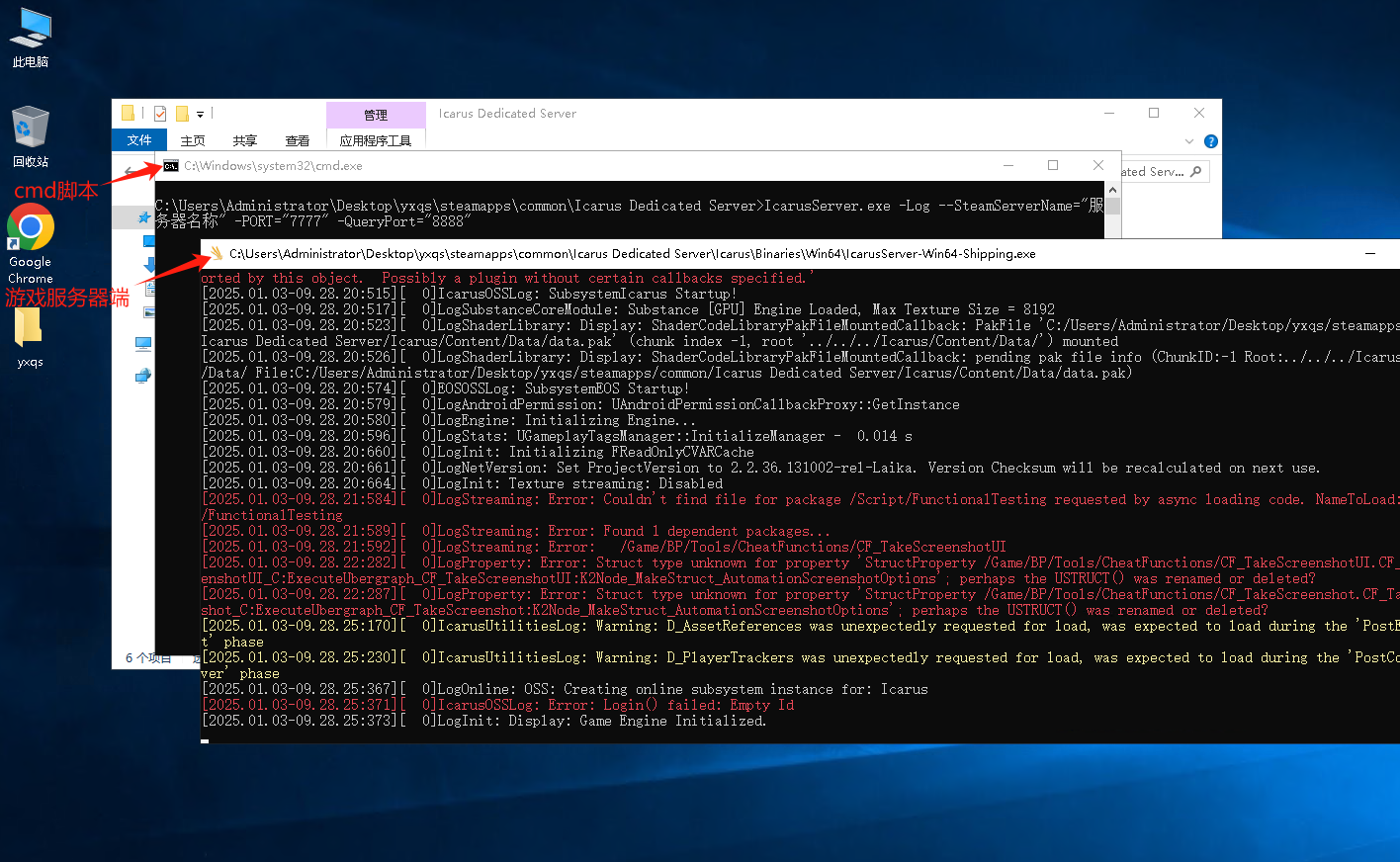Click the 'SubsystemIcarus Startup!' log line

pos(469,294)
